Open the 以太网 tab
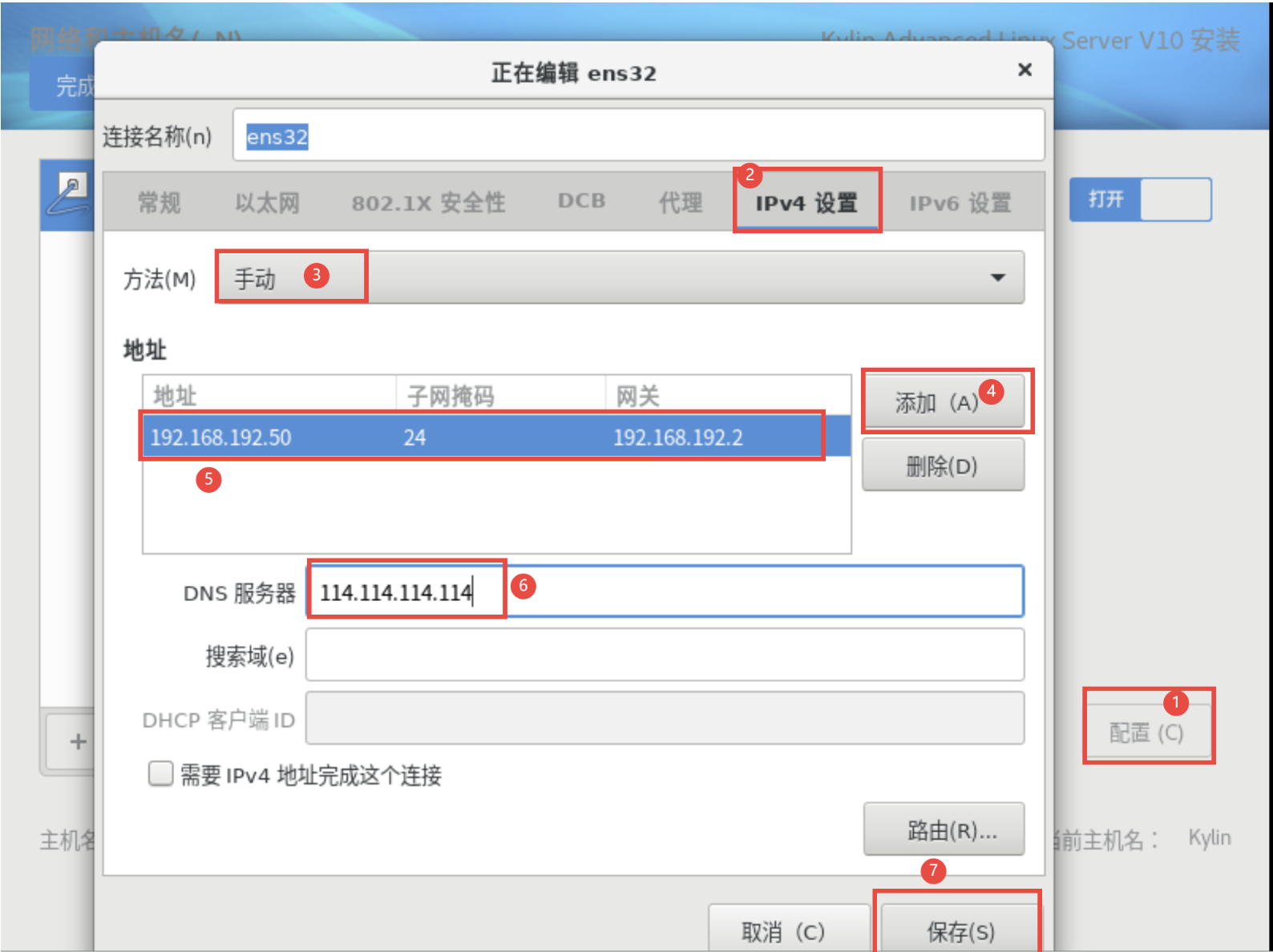The height and width of the screenshot is (952, 1273). 267,203
